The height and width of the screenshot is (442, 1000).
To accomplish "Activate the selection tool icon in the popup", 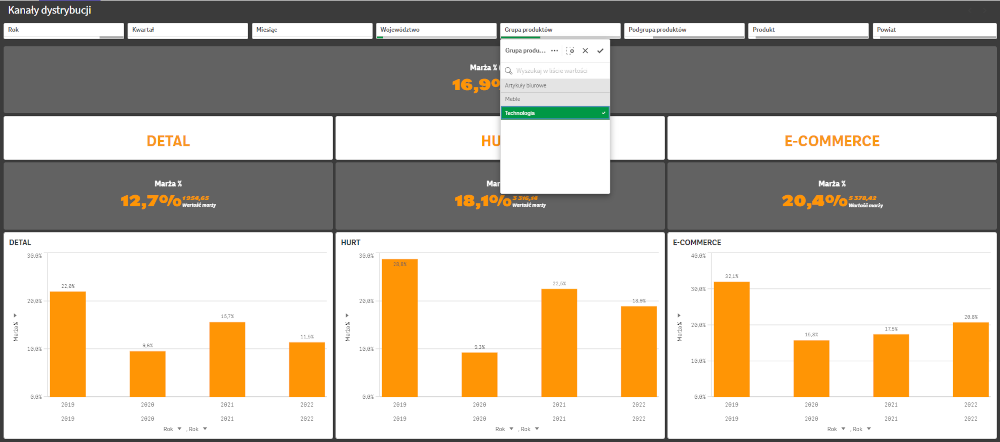I will (x=570, y=50).
